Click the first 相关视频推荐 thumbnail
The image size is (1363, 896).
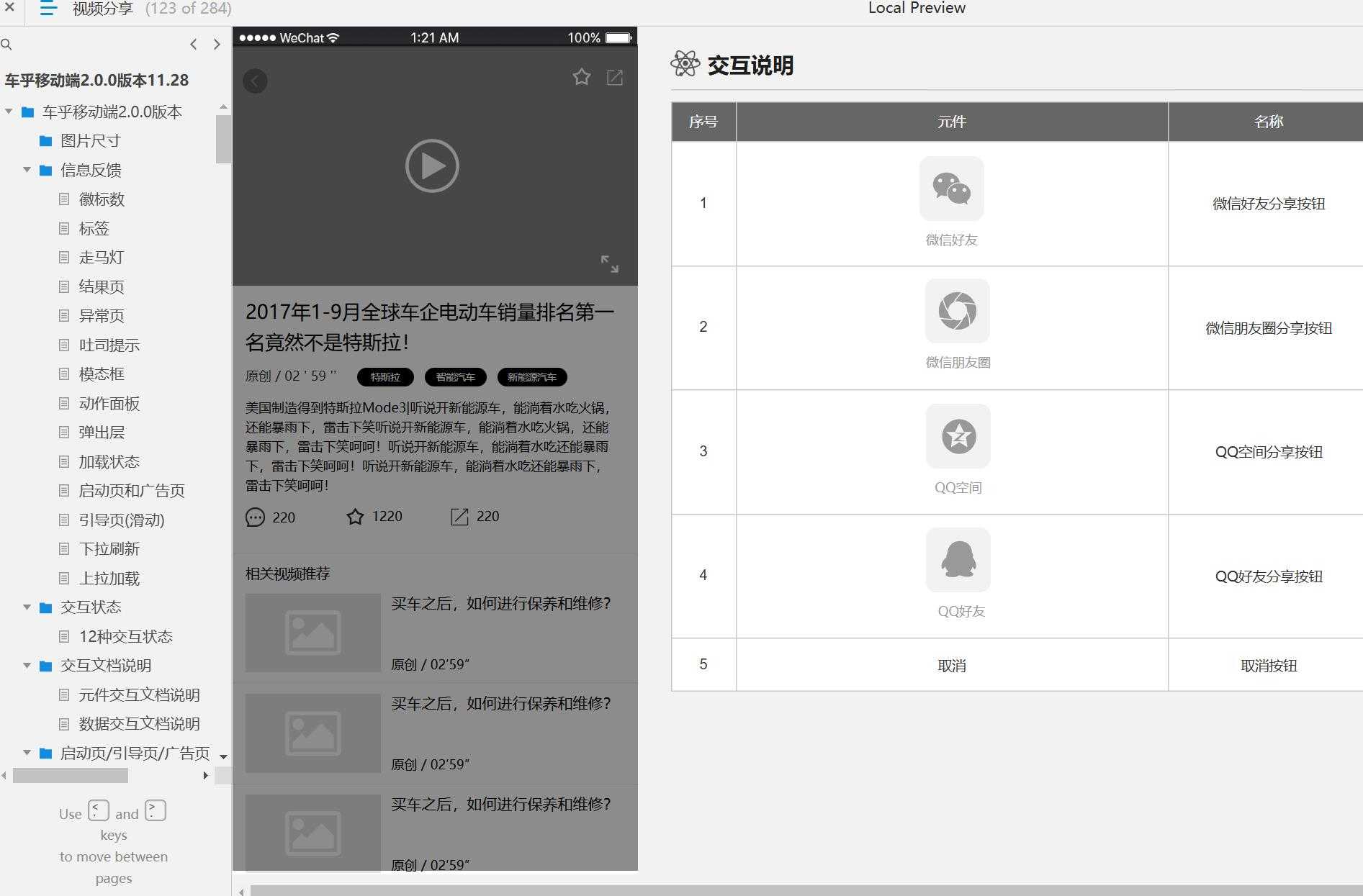pos(312,633)
